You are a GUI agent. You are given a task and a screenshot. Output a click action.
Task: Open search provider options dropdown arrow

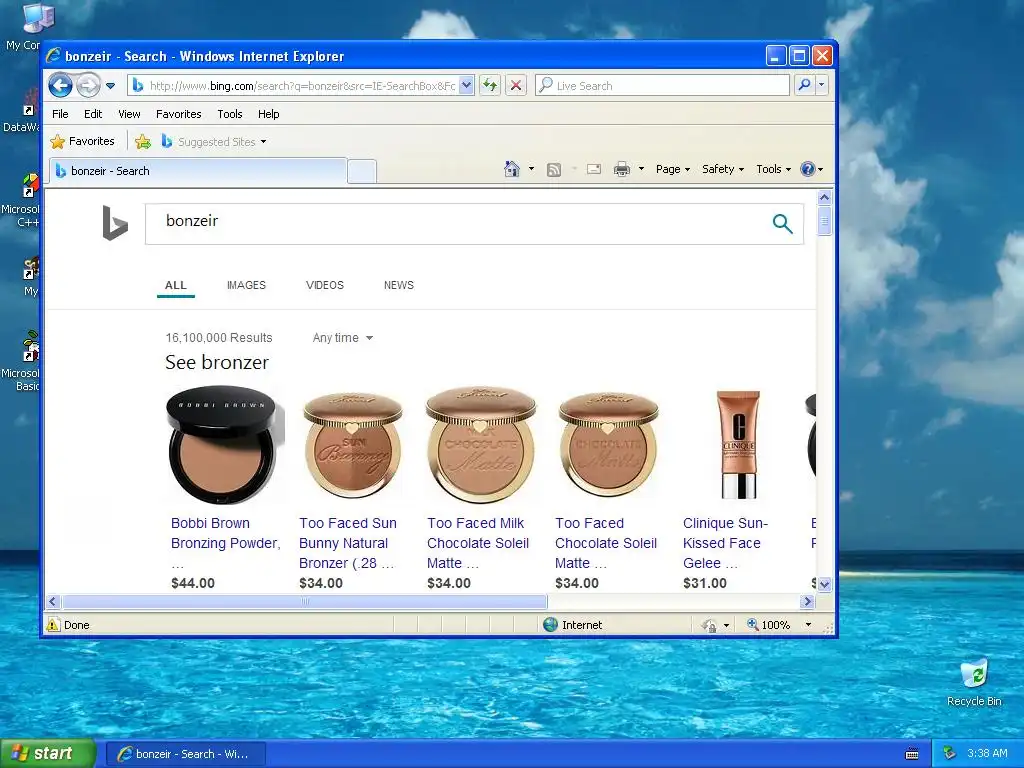pyautogui.click(x=822, y=86)
